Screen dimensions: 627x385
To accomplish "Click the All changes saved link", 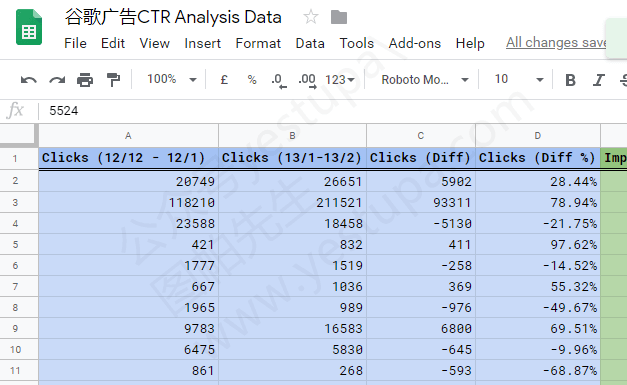I will click(556, 42).
